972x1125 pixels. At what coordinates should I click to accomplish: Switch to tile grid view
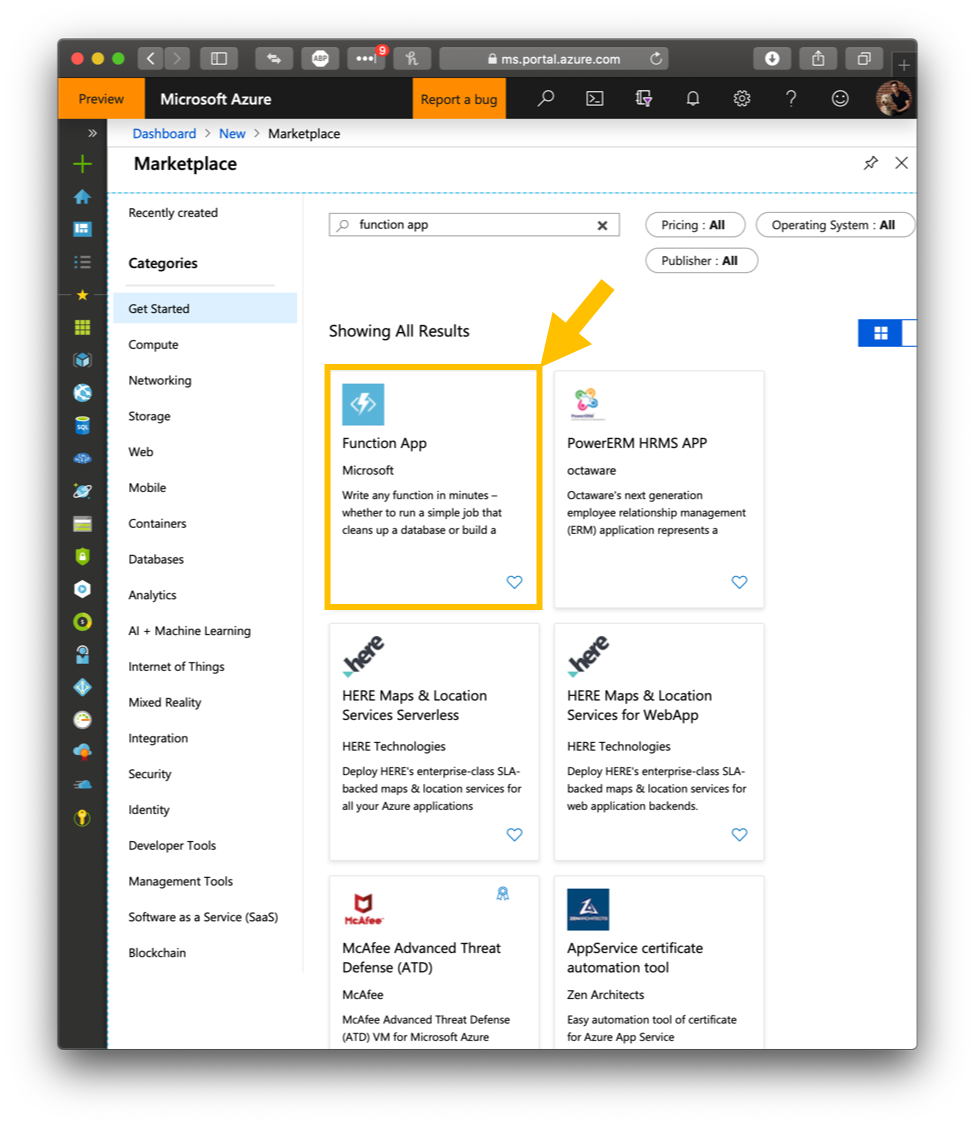(x=880, y=333)
